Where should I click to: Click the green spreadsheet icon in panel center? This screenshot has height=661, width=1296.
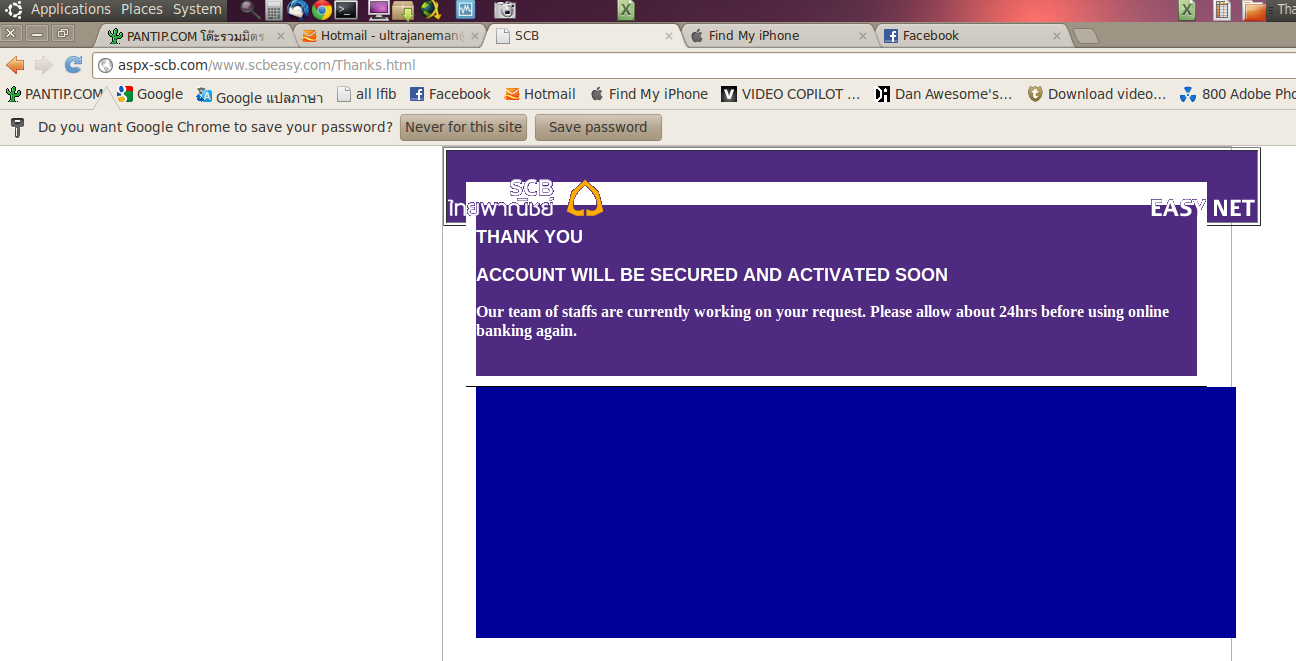click(x=626, y=10)
